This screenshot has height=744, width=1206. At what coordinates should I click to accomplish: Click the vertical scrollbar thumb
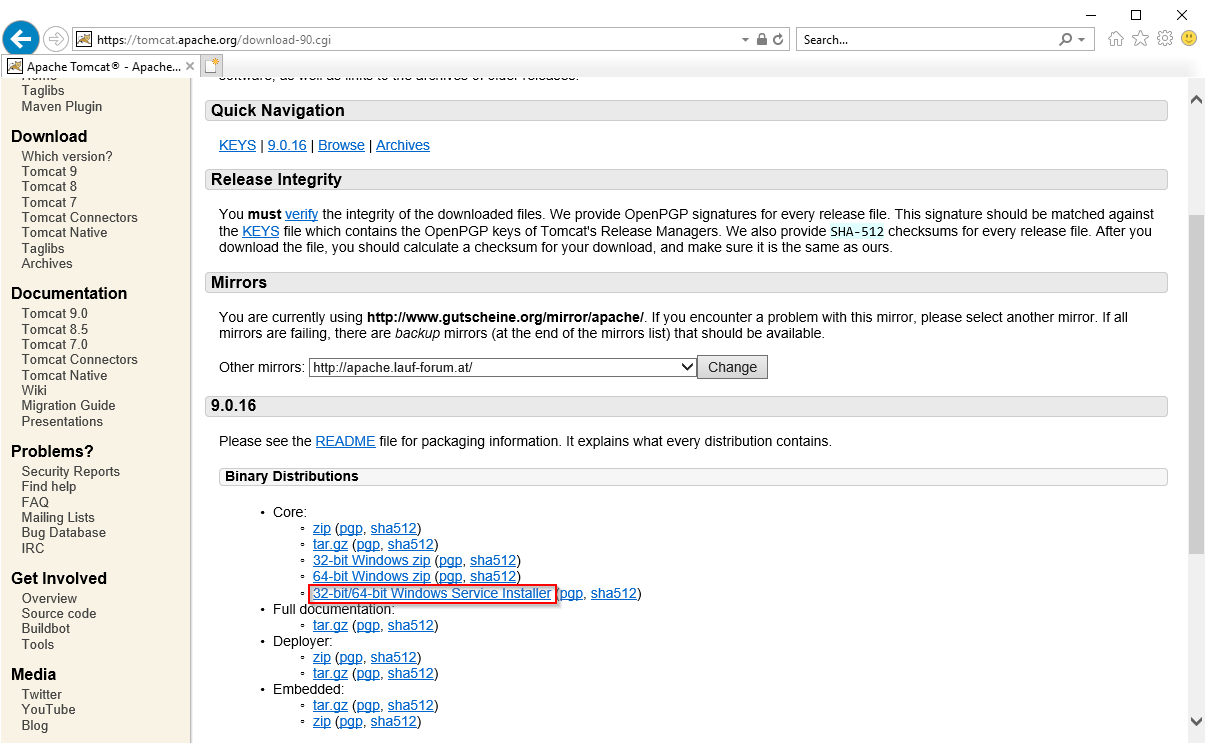(1196, 383)
